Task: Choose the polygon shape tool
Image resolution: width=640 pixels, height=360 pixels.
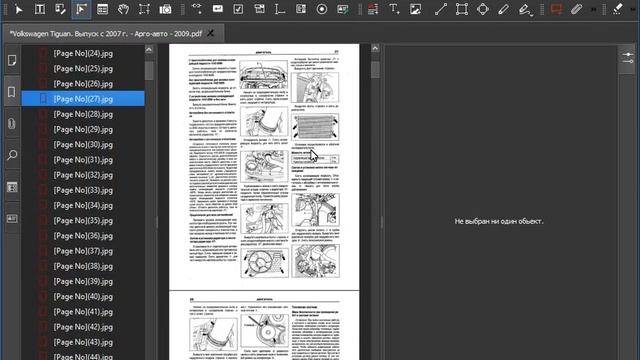Action: point(482,9)
